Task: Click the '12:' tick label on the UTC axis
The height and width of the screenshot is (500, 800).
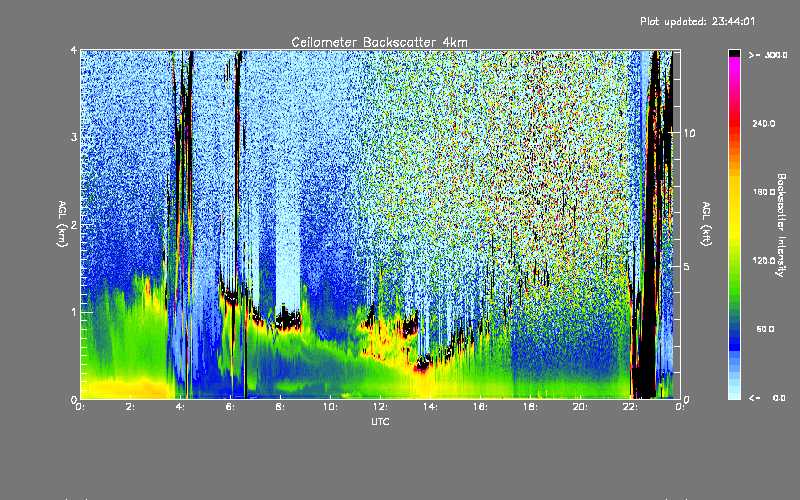Action: point(380,407)
